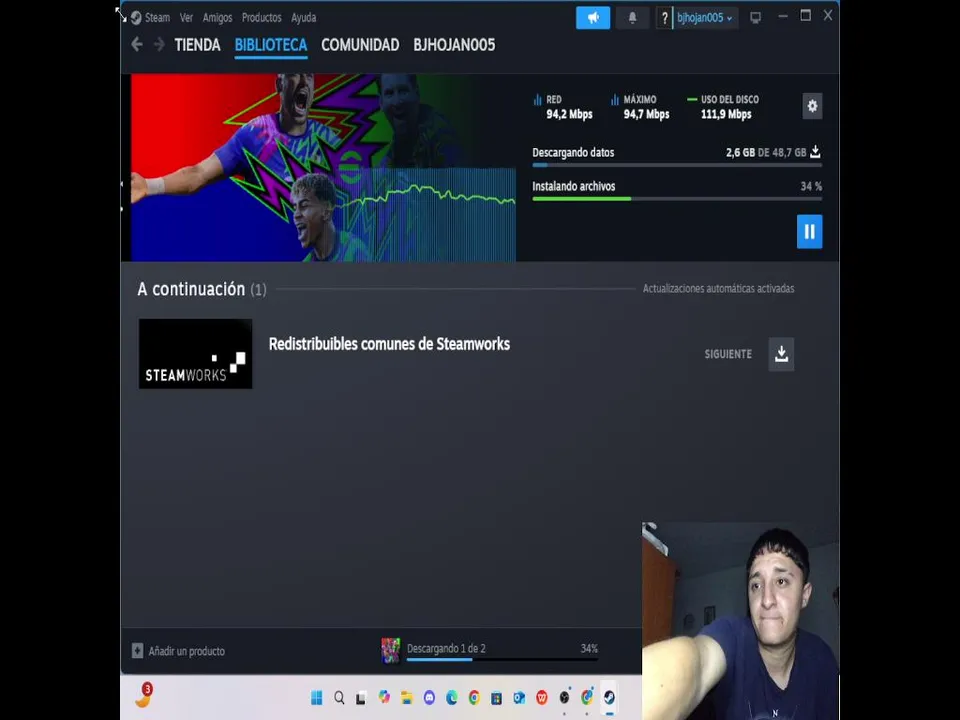
Task: Open Microsoft Store from taskbar
Action: pyautogui.click(x=497, y=697)
